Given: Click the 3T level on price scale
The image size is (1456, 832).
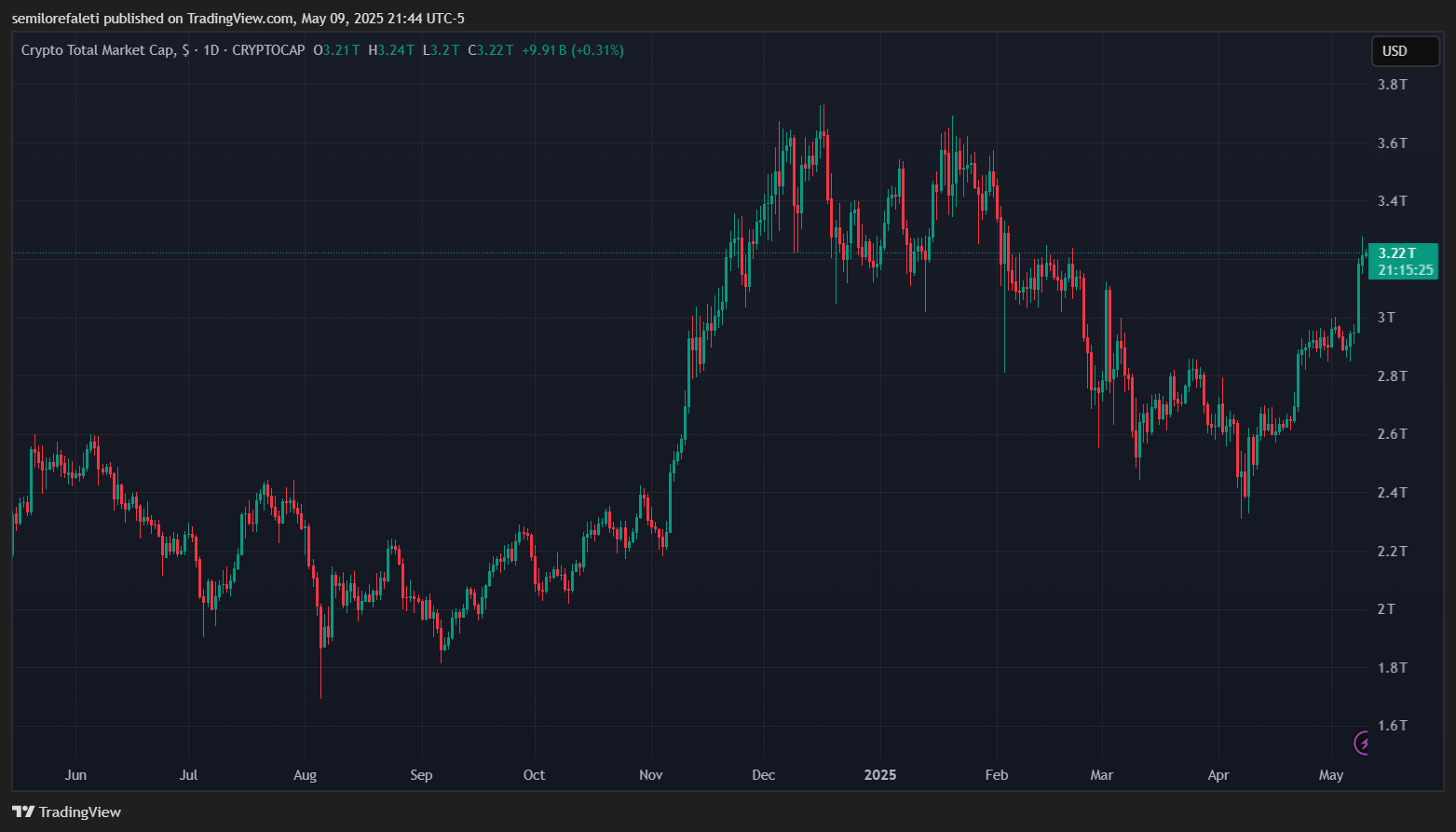Looking at the screenshot, I should pos(1387,318).
